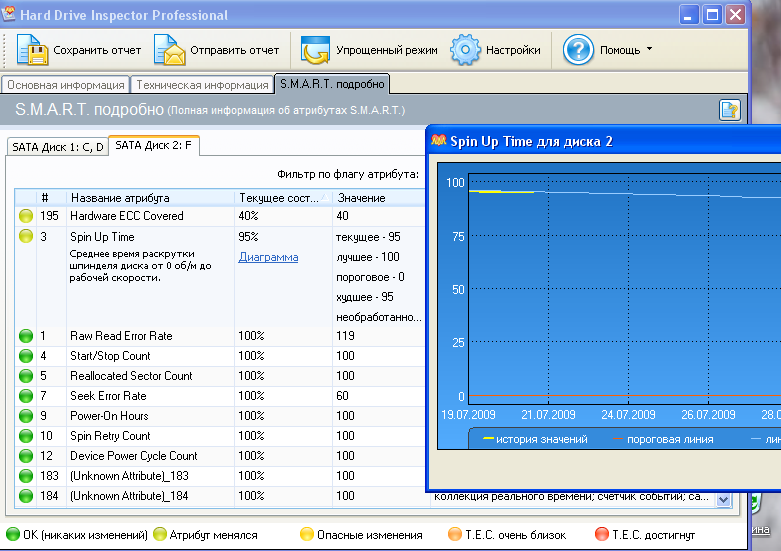Click the Simplified mode icon

[x=316, y=49]
